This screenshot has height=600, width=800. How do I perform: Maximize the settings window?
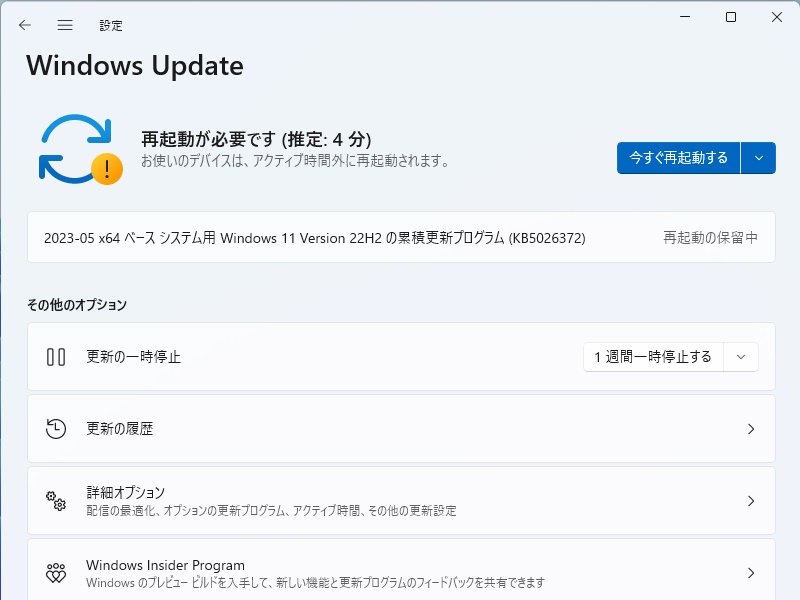point(731,17)
